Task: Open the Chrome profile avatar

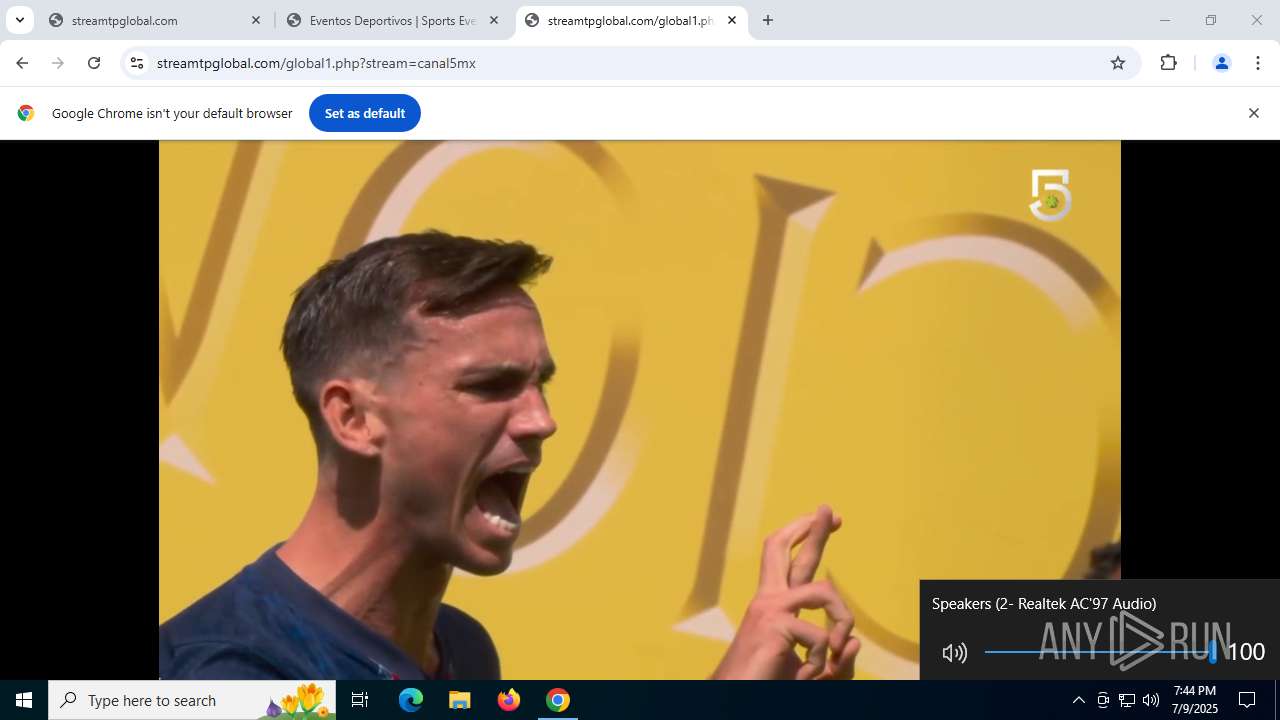Action: 1221,63
